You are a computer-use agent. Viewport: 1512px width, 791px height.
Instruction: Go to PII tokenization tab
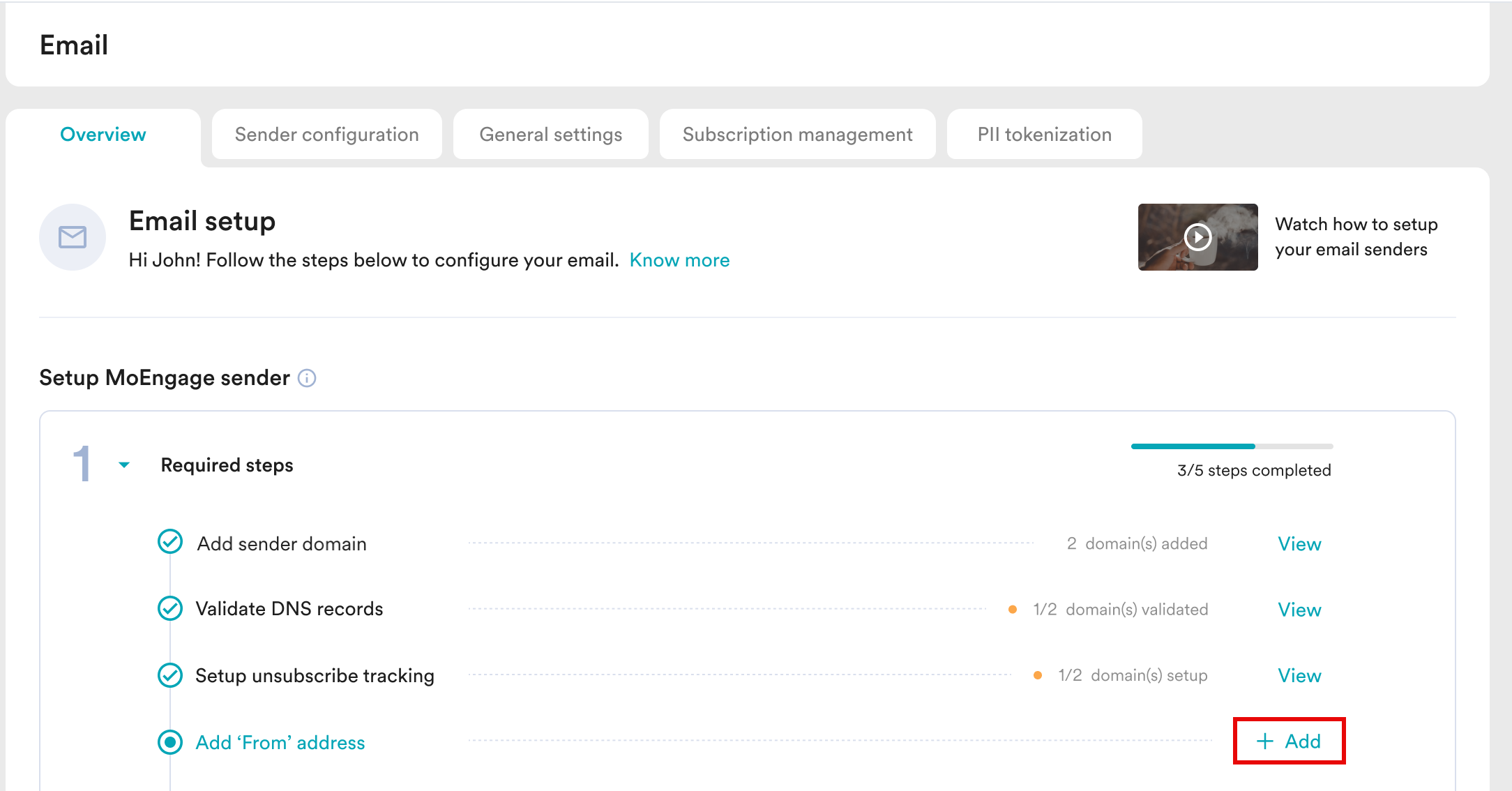[x=1044, y=135]
